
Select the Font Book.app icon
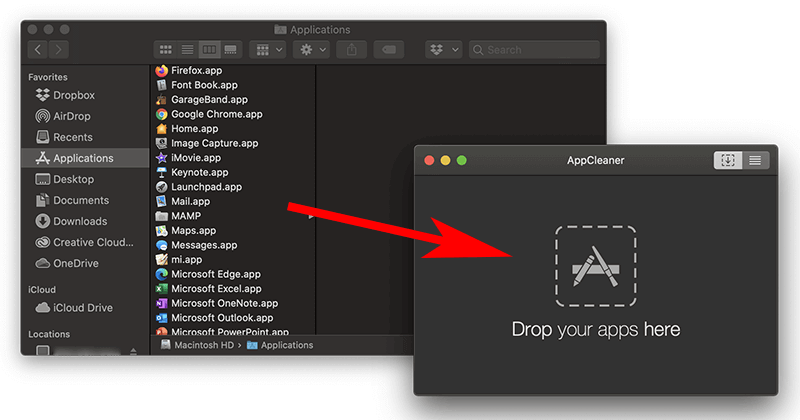pyautogui.click(x=162, y=85)
